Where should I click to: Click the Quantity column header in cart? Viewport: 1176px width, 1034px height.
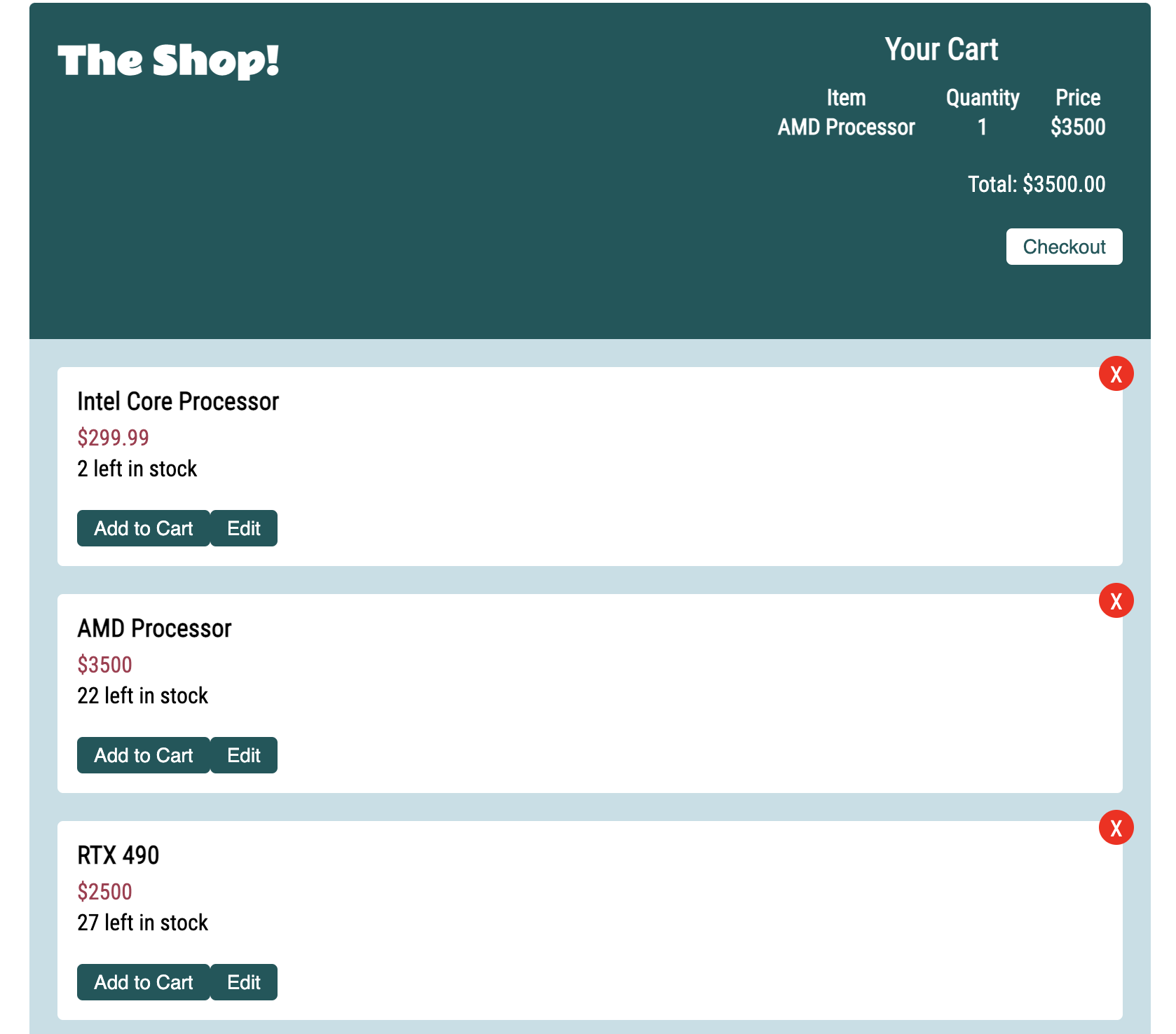pyautogui.click(x=982, y=98)
